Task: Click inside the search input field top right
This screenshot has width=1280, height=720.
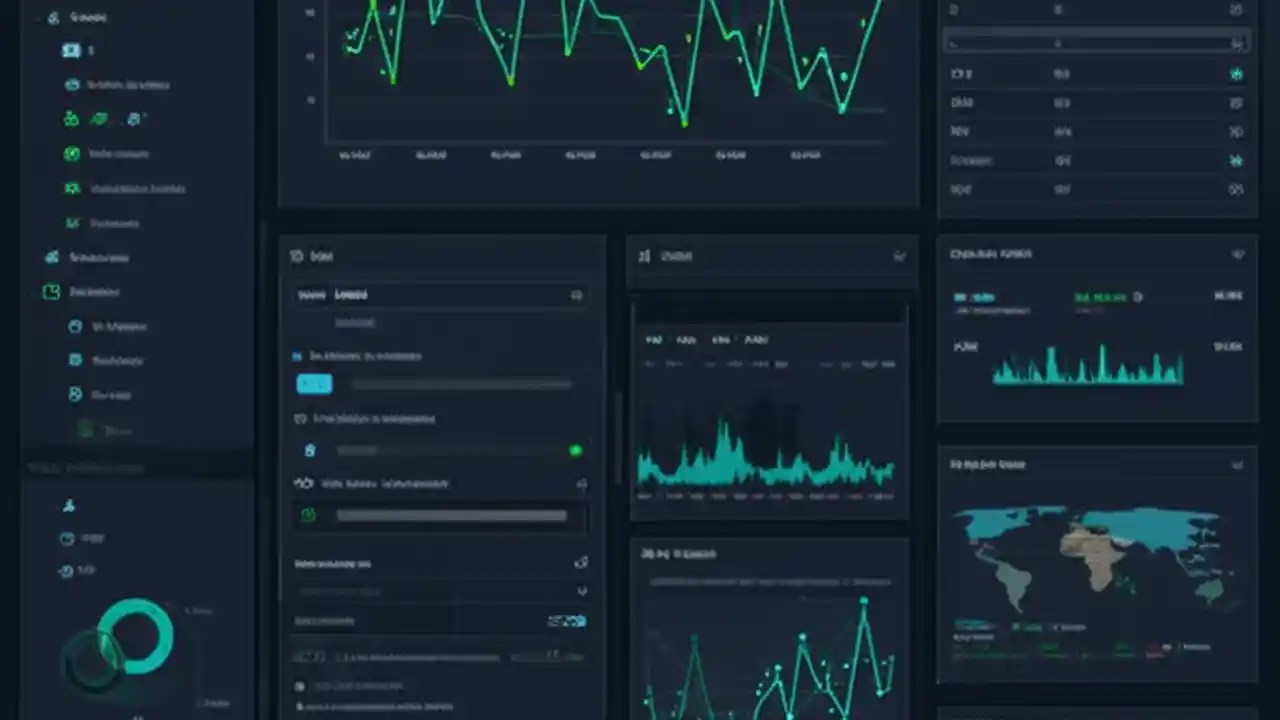Action: [x=1090, y=43]
